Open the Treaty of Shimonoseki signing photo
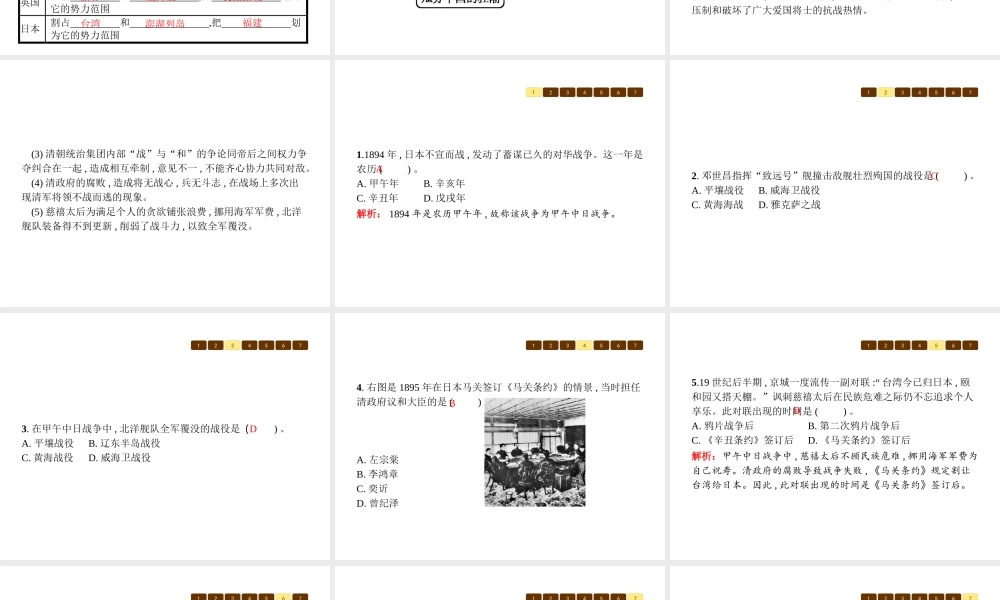Image resolution: width=1000 pixels, height=600 pixels. [x=534, y=452]
